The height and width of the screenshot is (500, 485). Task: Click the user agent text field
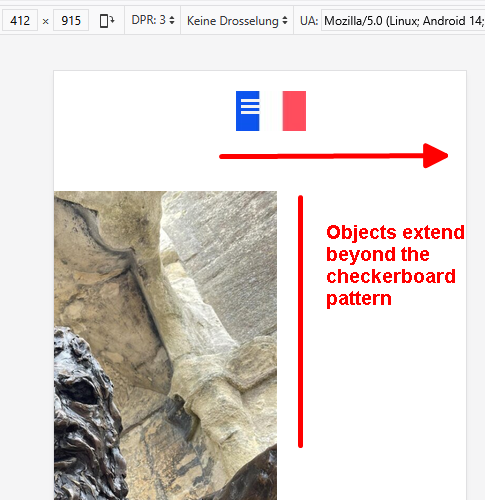403,21
